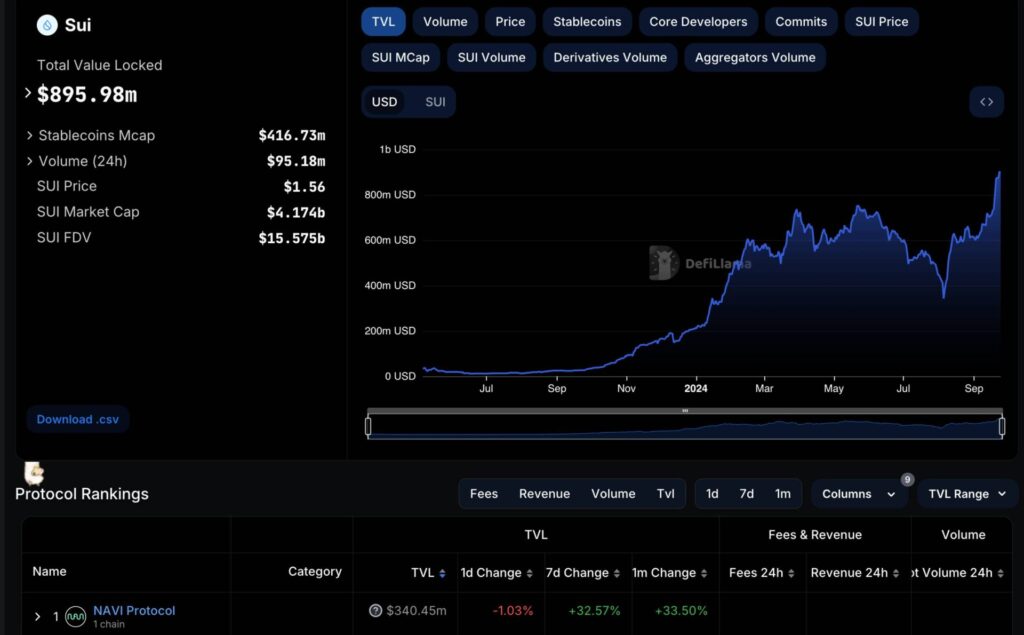1024x635 pixels.
Task: Click the SUI FDV $15.575b value
Action: [x=291, y=238]
